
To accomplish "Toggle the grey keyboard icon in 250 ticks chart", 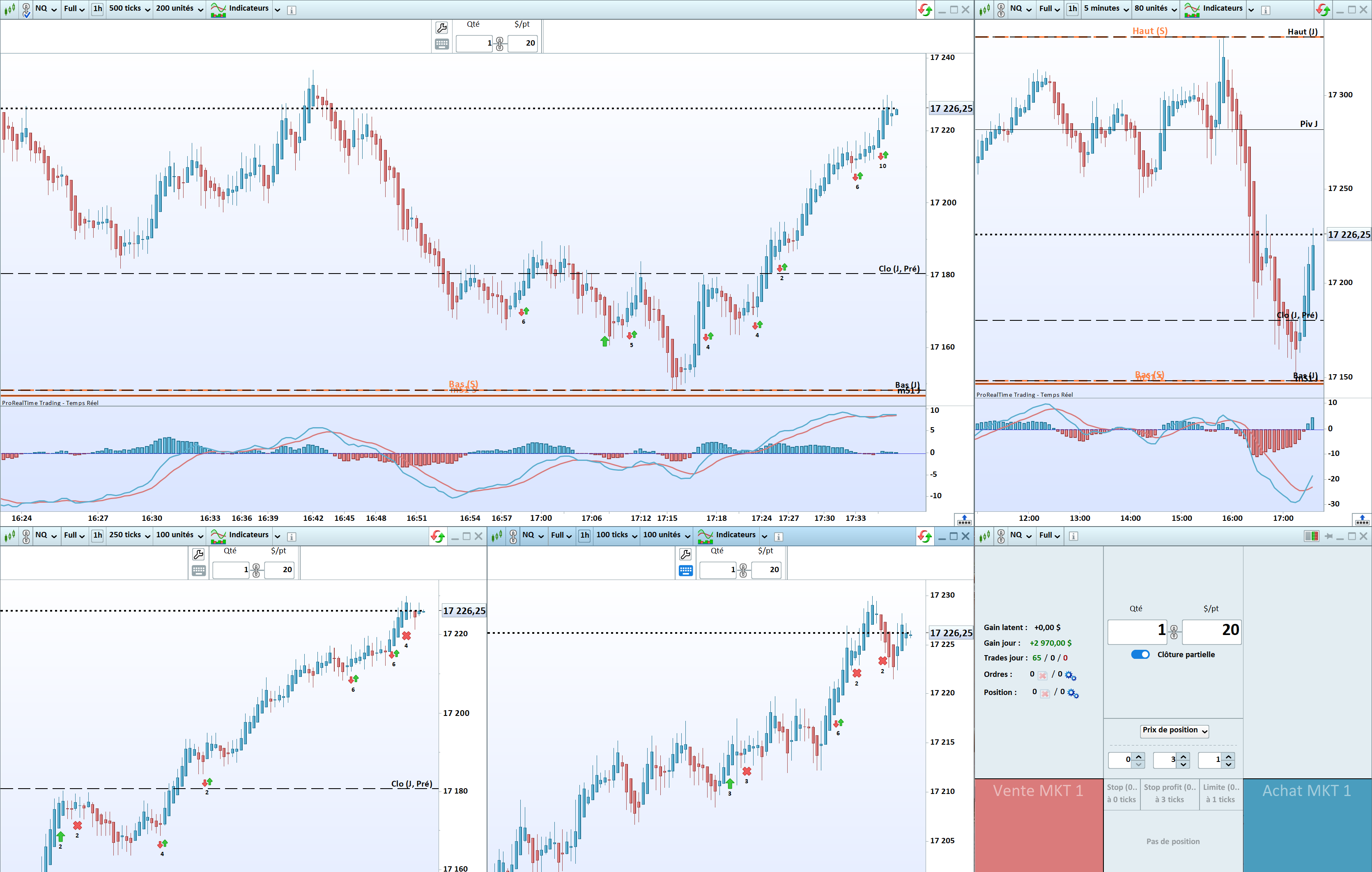I will point(198,571).
